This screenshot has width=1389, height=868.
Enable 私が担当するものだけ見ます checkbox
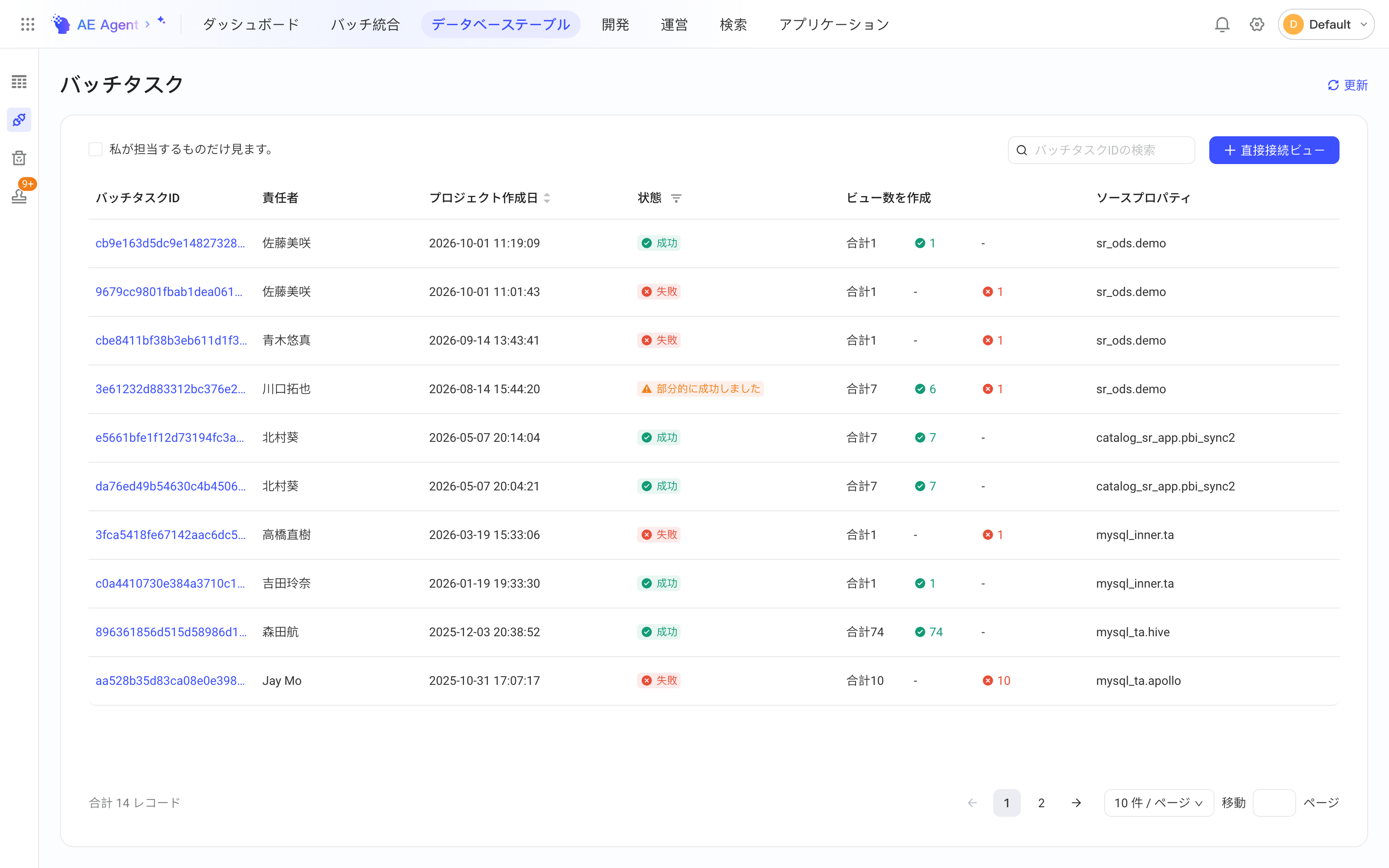coord(96,150)
